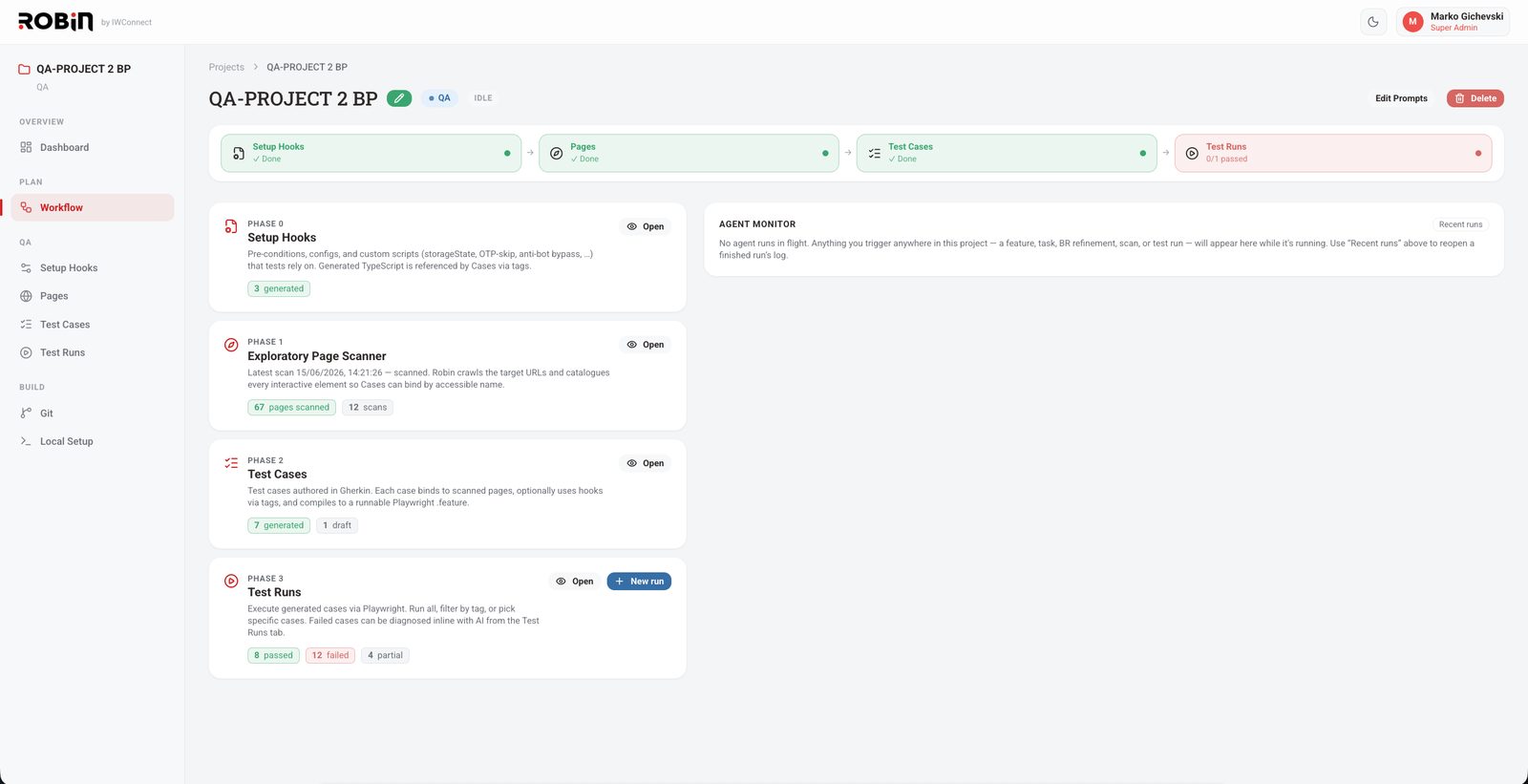Click the Exploratory Page Scanner compass icon

click(231, 345)
